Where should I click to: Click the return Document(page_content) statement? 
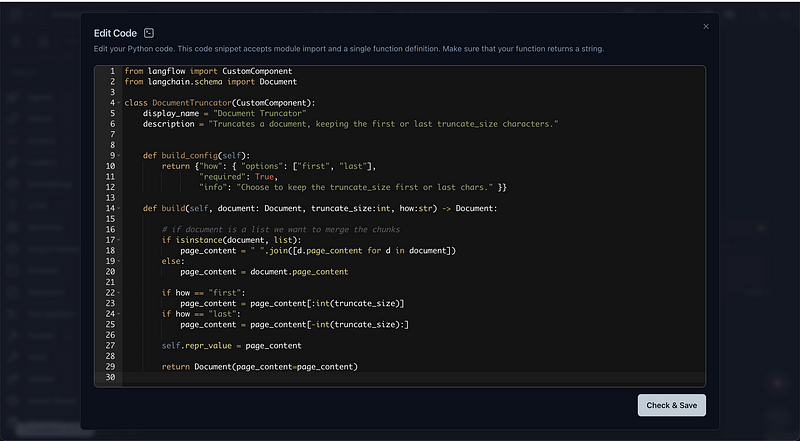pyautogui.click(x=260, y=367)
